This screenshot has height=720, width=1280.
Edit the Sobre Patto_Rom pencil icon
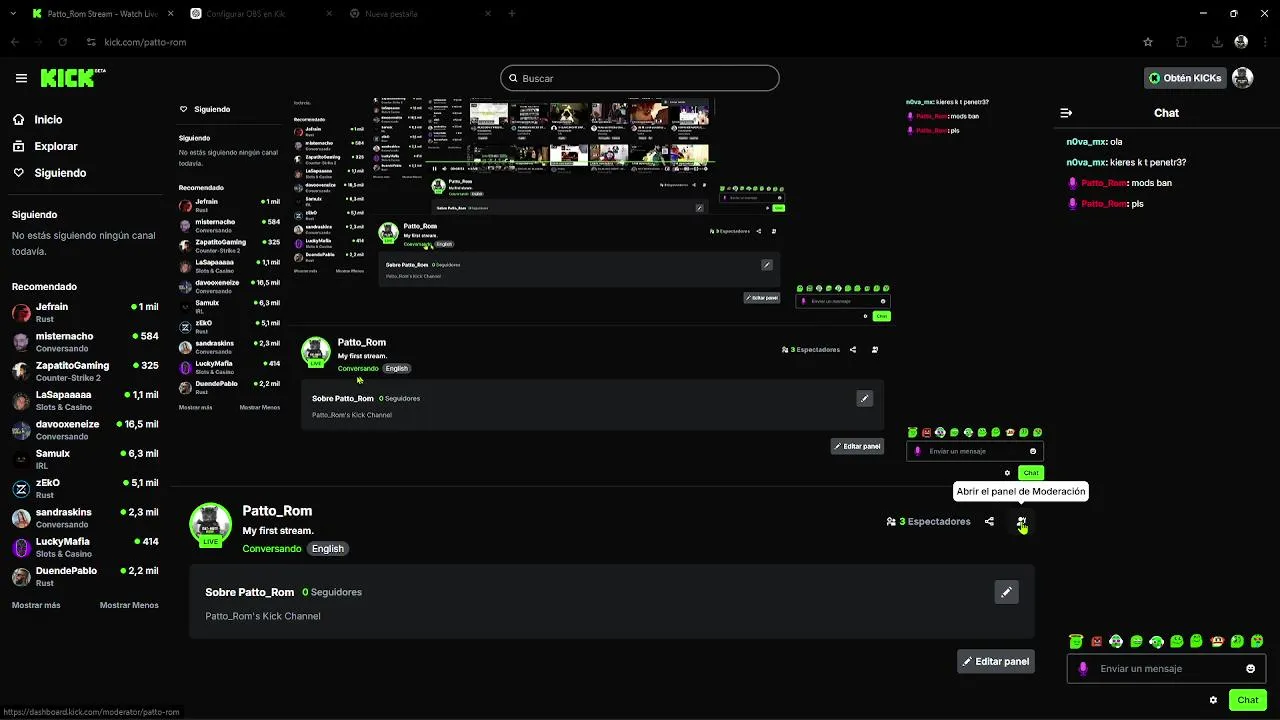point(1006,592)
